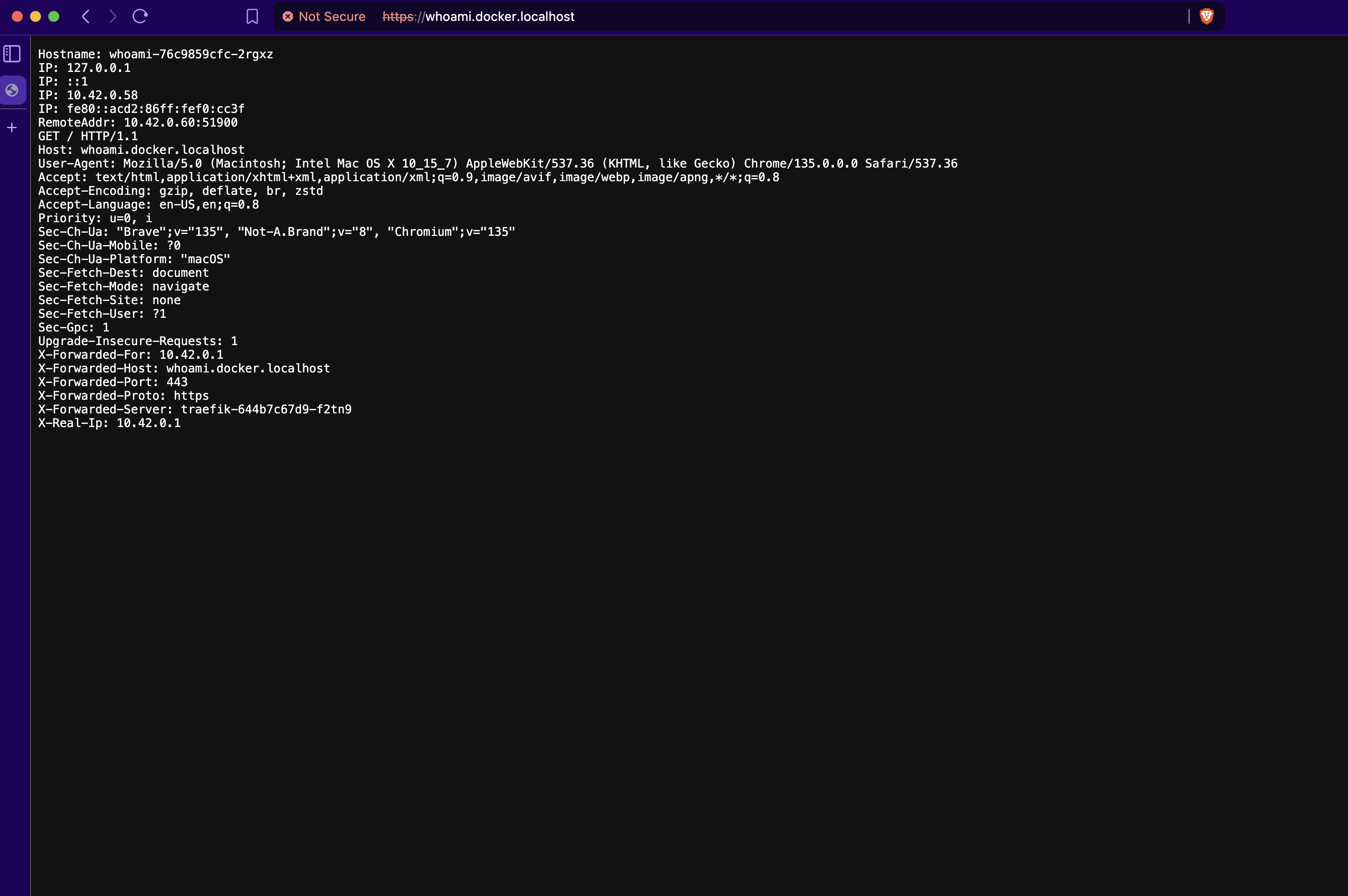
Task: Click the User-Agent header line
Action: (497, 163)
